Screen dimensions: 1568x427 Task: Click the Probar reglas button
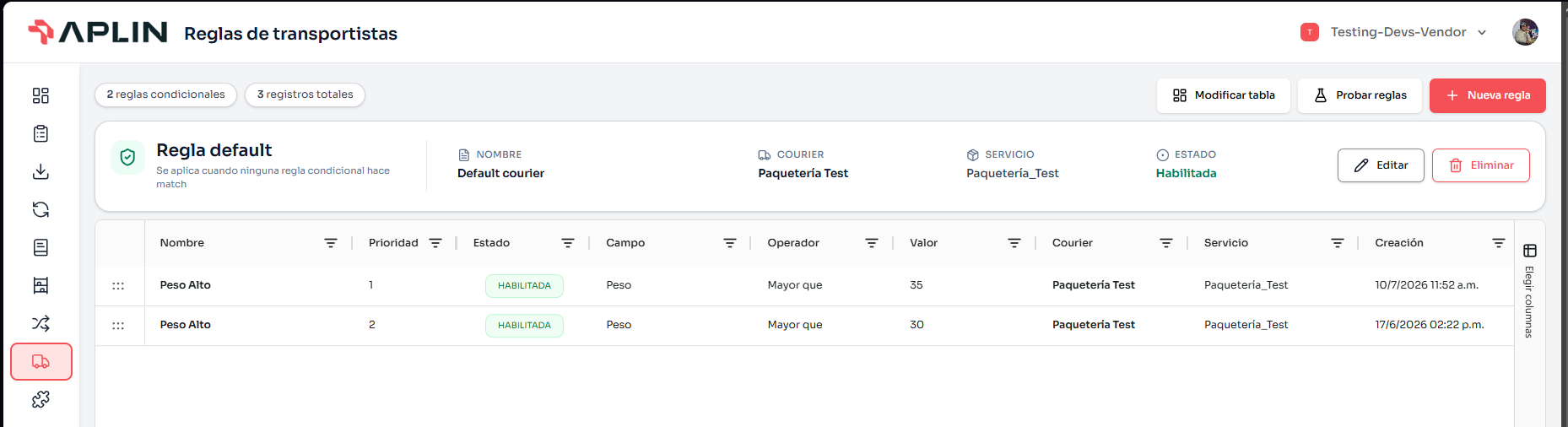[x=1360, y=95]
